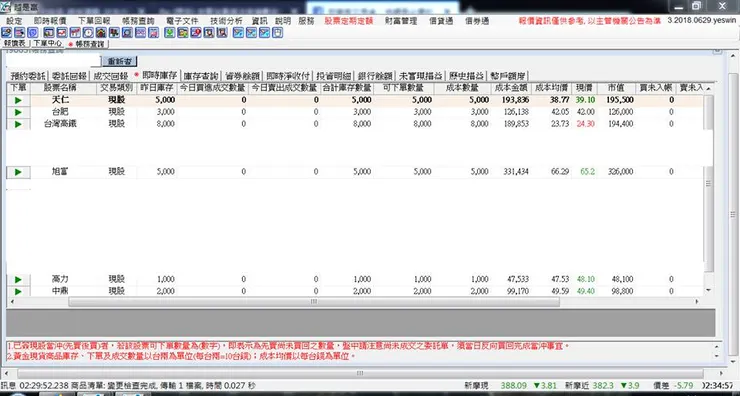Switch to the 預約委託 tab

28,76
